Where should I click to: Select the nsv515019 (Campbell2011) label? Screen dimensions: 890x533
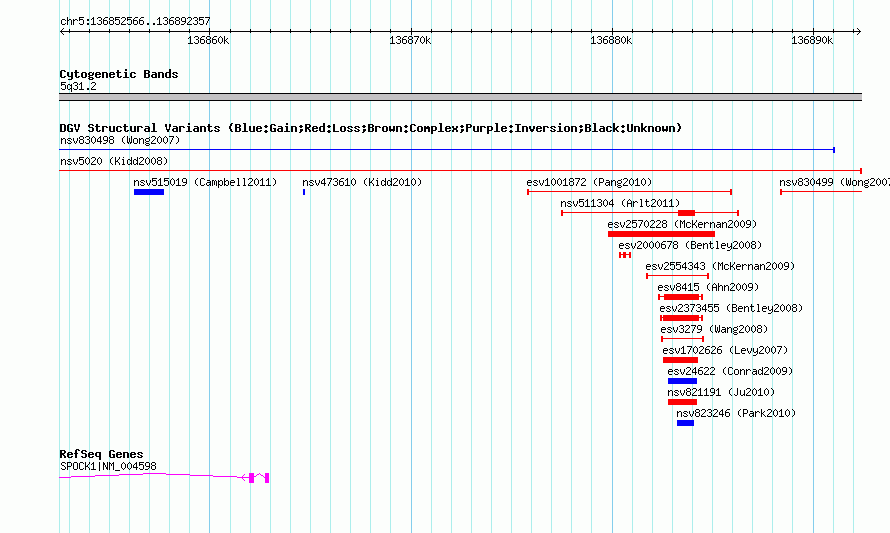[205, 182]
